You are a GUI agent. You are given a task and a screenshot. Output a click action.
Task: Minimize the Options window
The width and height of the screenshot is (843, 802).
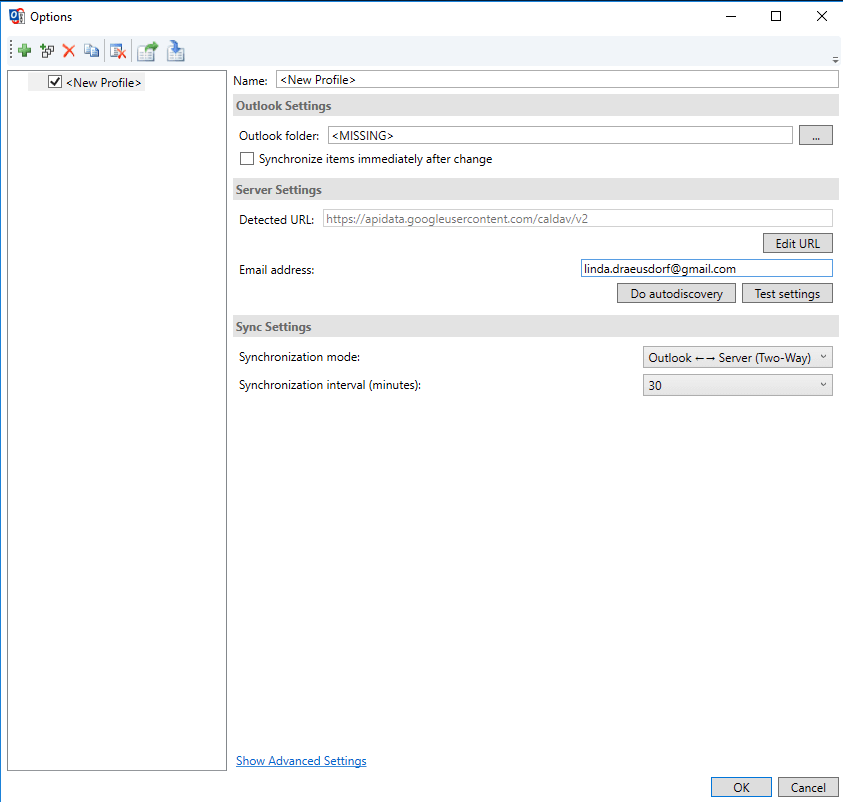point(731,16)
